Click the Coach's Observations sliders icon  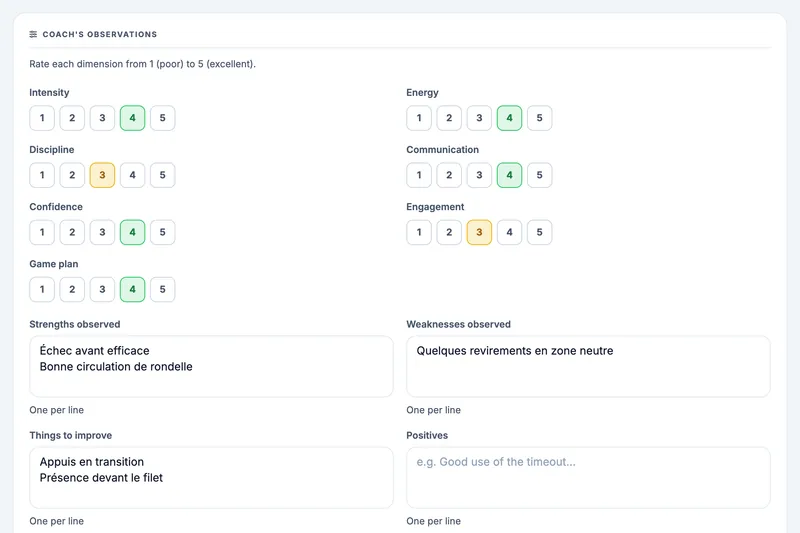[x=33, y=34]
